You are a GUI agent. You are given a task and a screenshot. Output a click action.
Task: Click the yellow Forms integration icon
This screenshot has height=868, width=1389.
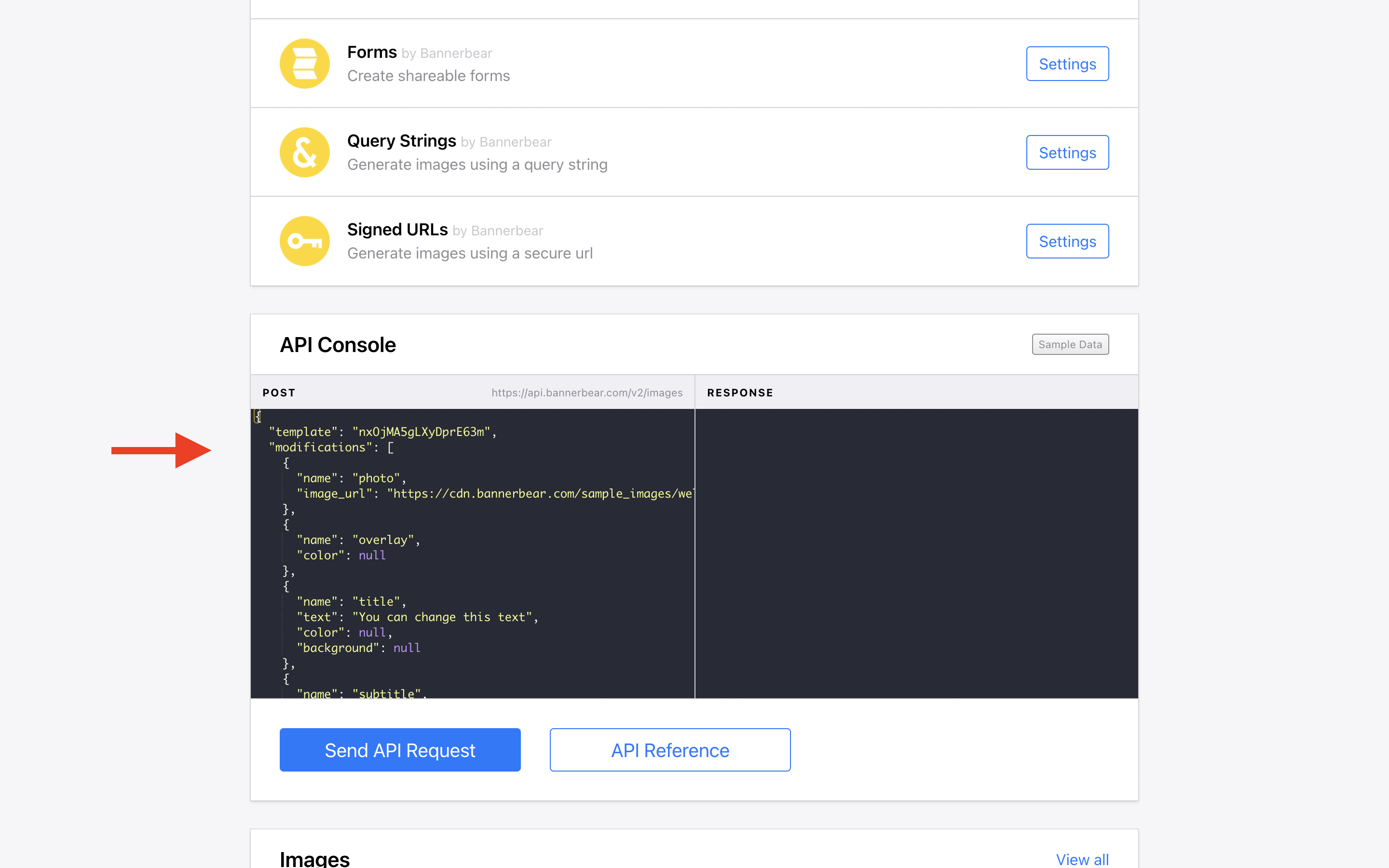click(x=304, y=64)
